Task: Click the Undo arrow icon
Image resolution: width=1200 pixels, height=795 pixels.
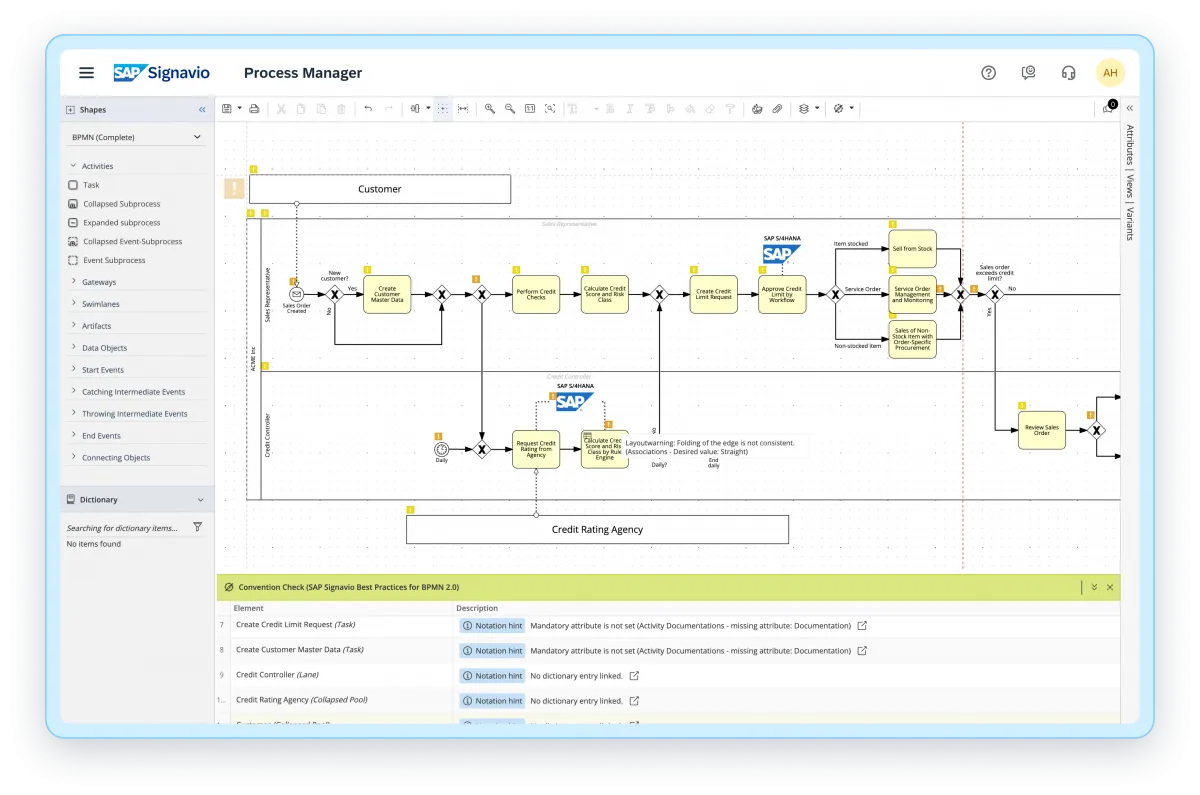Action: pos(368,108)
